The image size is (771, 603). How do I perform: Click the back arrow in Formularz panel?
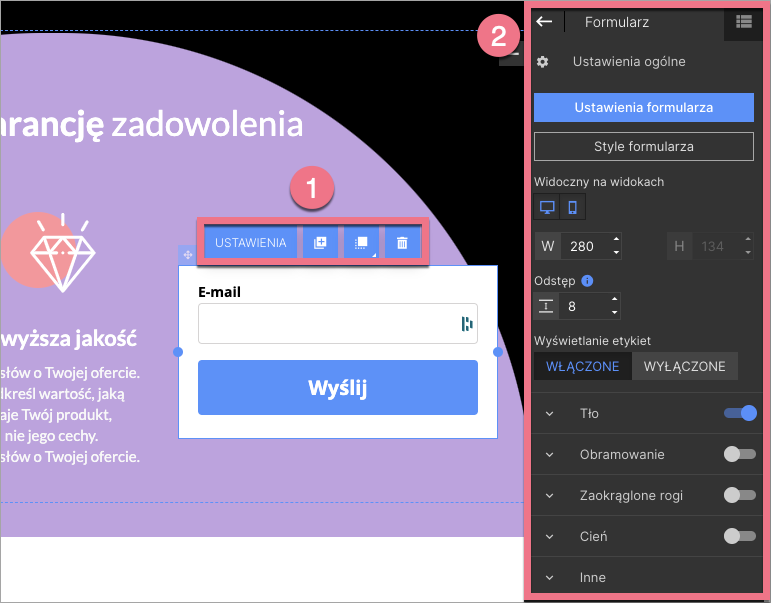[544, 21]
